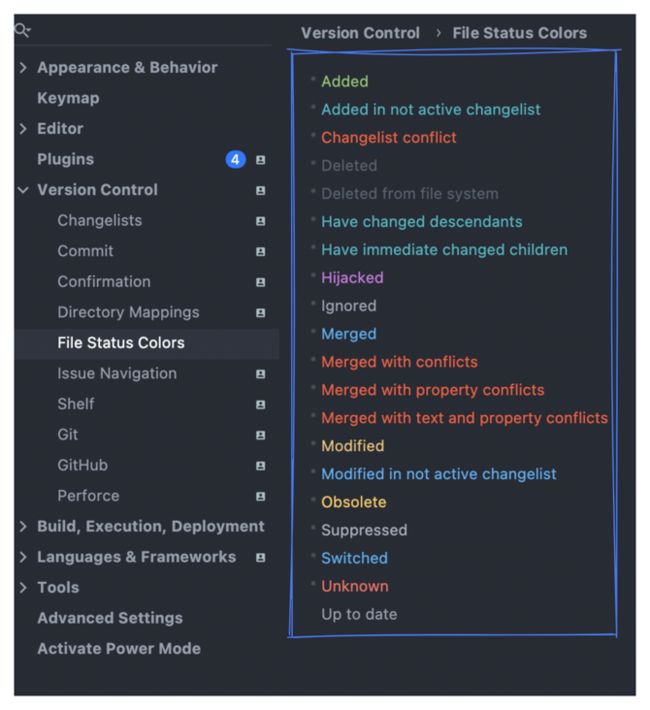Click the project-level icon beside Git
The image size is (650, 710).
click(260, 435)
